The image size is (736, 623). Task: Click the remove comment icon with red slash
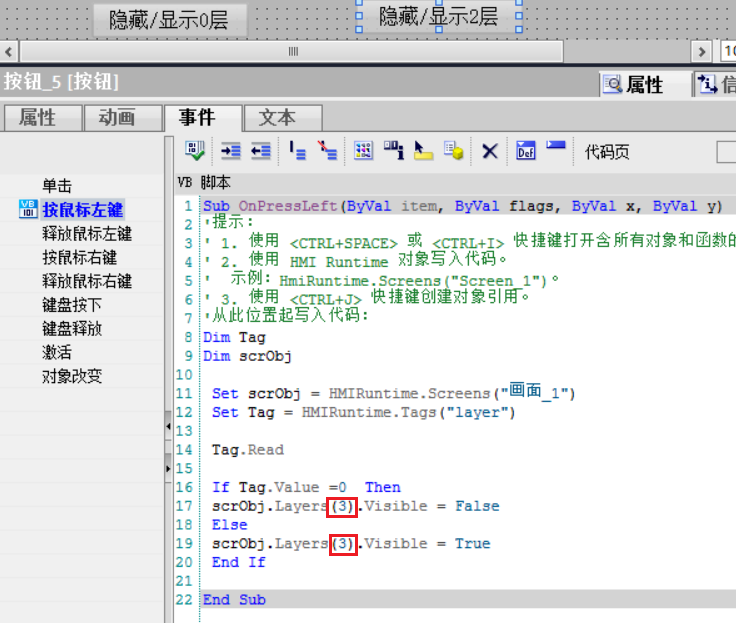point(327,151)
